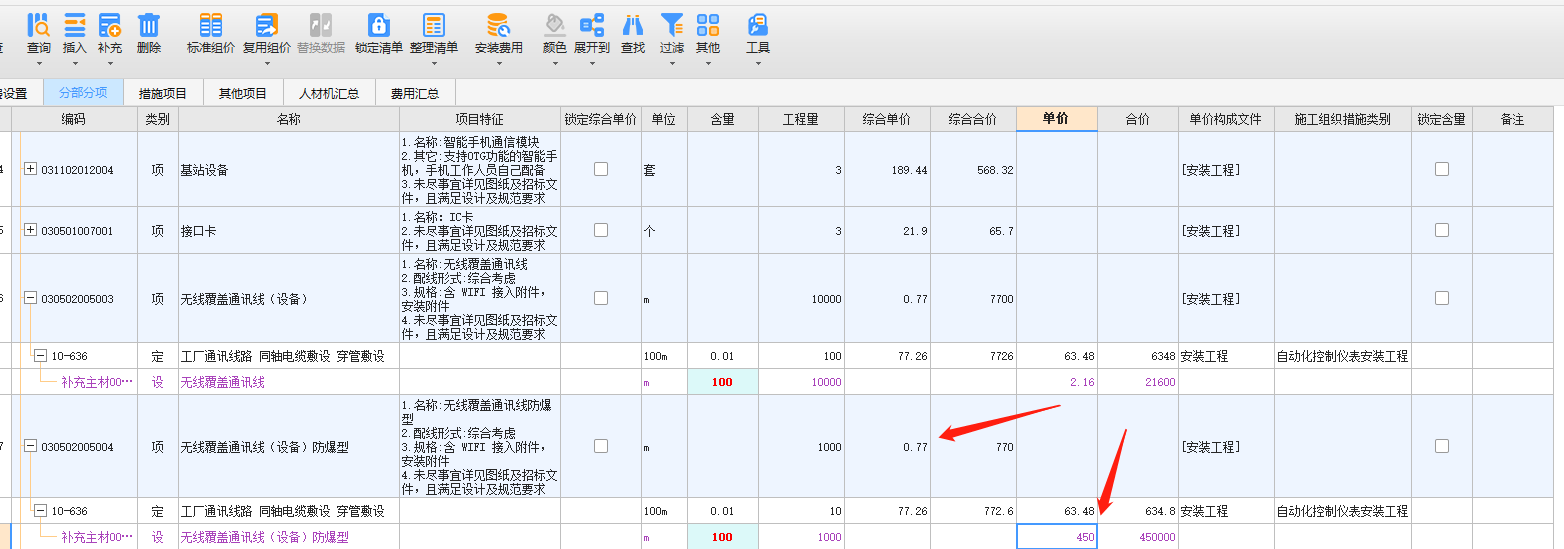Click the 编码 column header

coord(74,119)
